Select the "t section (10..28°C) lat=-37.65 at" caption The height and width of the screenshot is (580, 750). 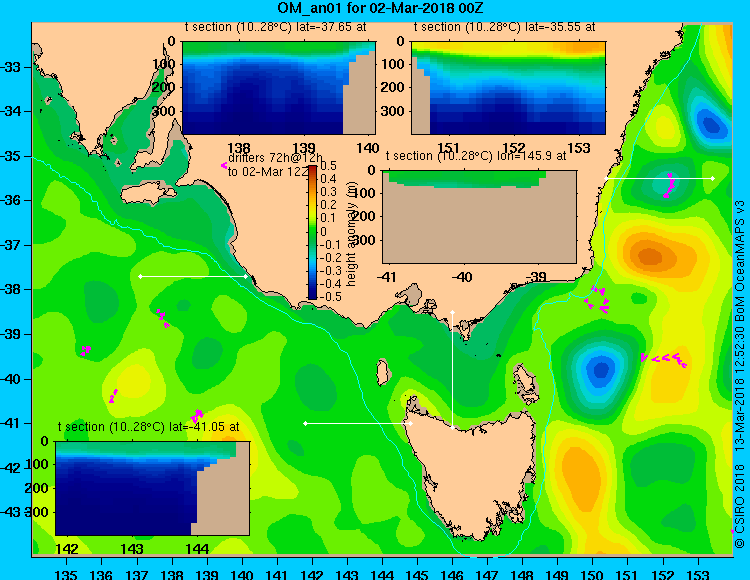276,27
